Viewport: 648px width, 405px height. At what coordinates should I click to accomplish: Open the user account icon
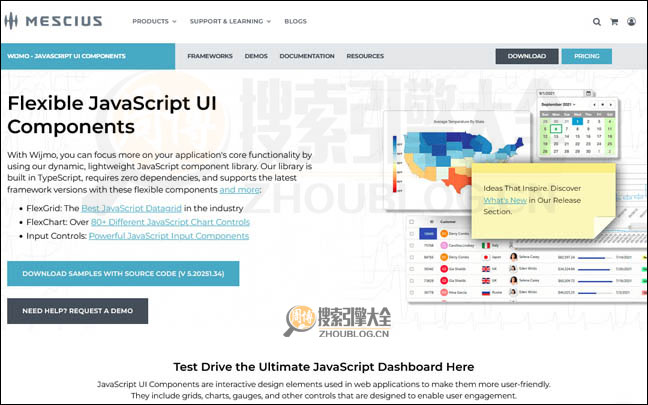point(631,21)
